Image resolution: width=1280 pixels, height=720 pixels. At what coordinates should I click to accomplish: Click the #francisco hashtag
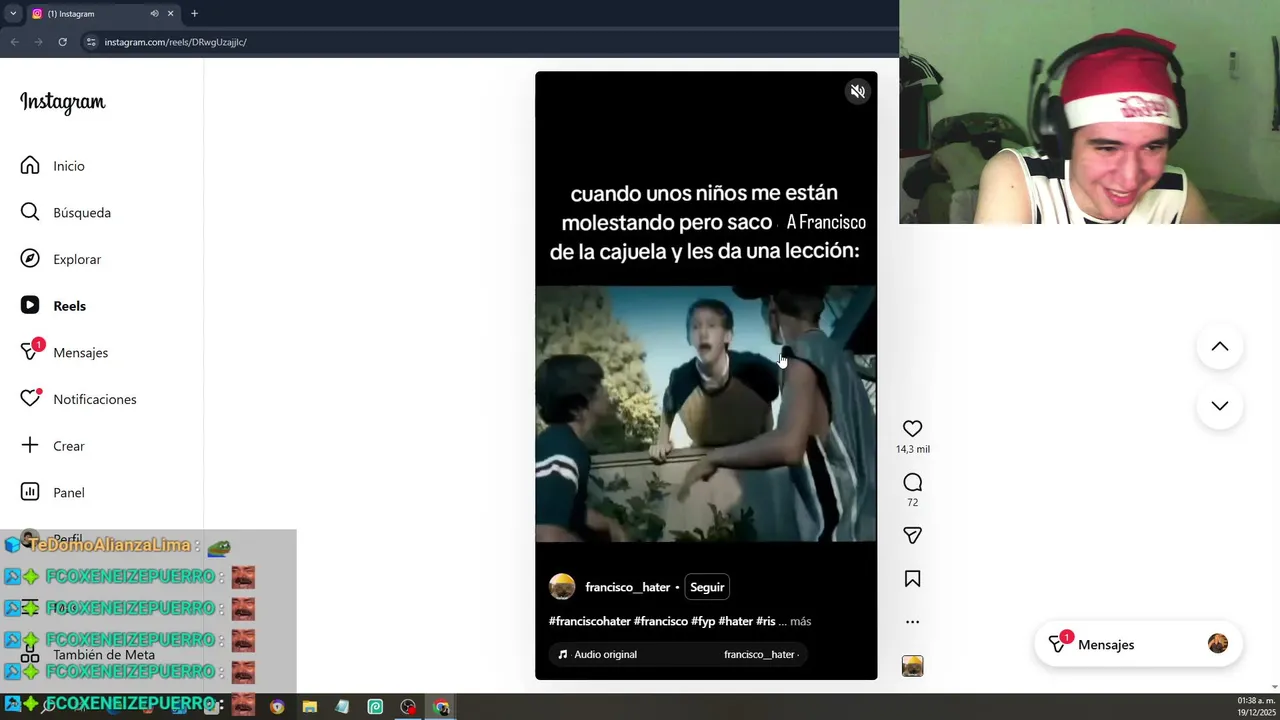click(x=660, y=621)
